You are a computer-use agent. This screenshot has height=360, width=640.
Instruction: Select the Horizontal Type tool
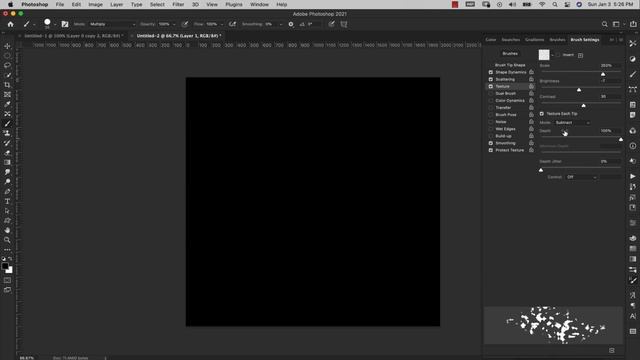click(x=7, y=201)
